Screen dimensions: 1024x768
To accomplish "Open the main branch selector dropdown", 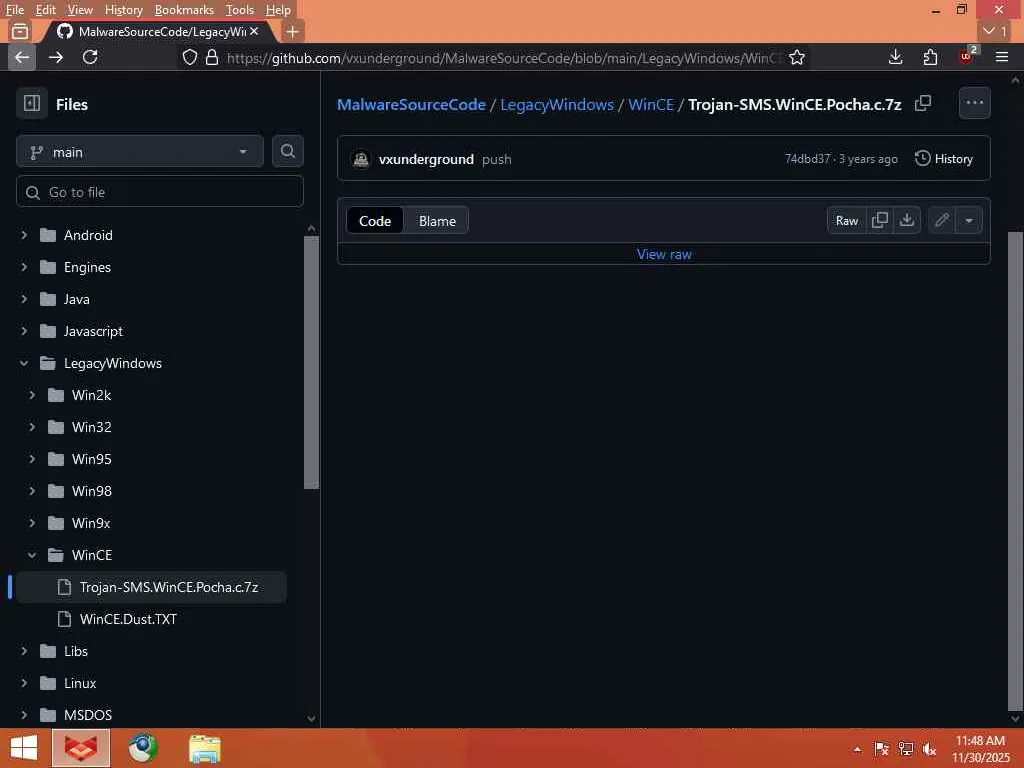I will [140, 152].
